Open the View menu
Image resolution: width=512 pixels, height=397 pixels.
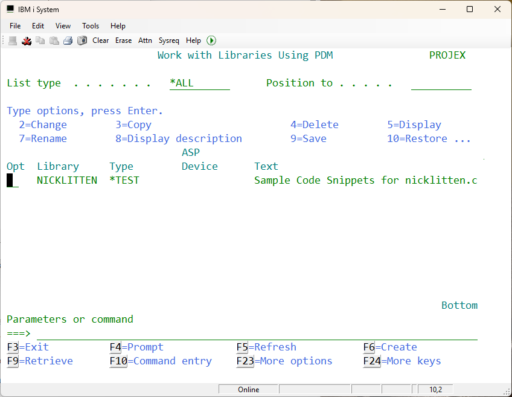pyautogui.click(x=63, y=26)
